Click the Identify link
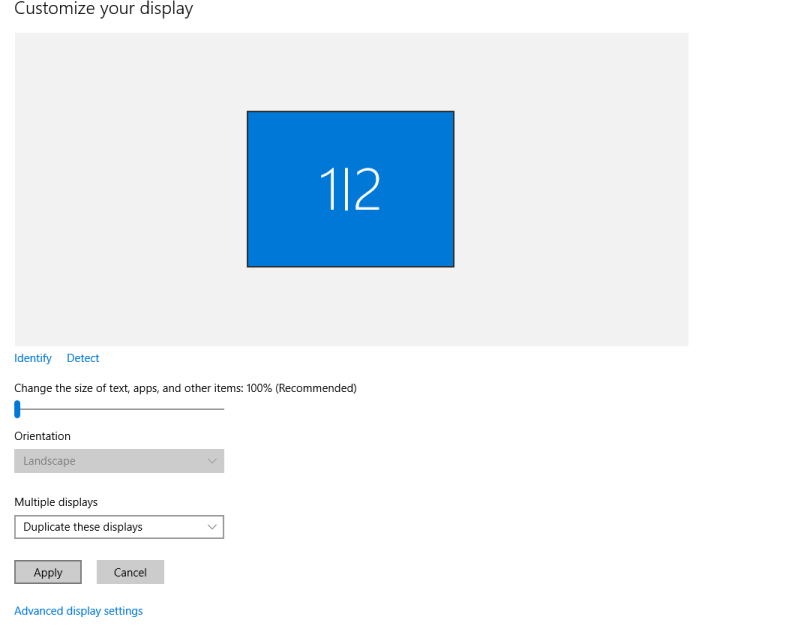The height and width of the screenshot is (628, 801). (x=33, y=358)
